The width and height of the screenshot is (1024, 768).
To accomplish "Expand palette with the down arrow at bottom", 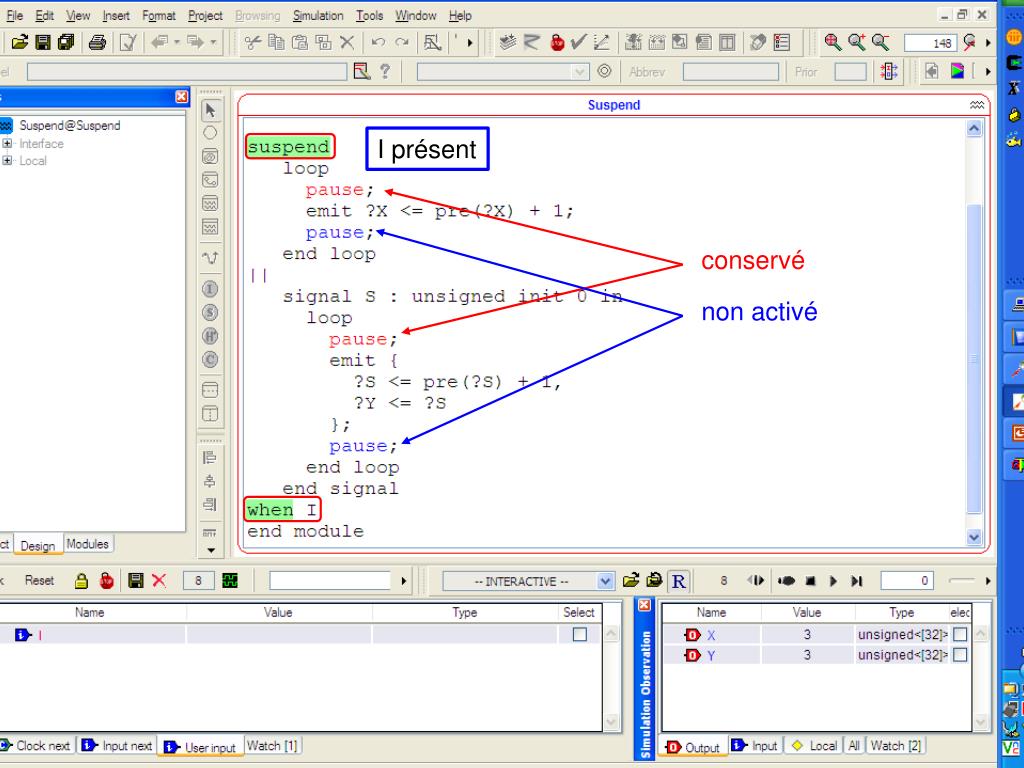I will (x=210, y=551).
